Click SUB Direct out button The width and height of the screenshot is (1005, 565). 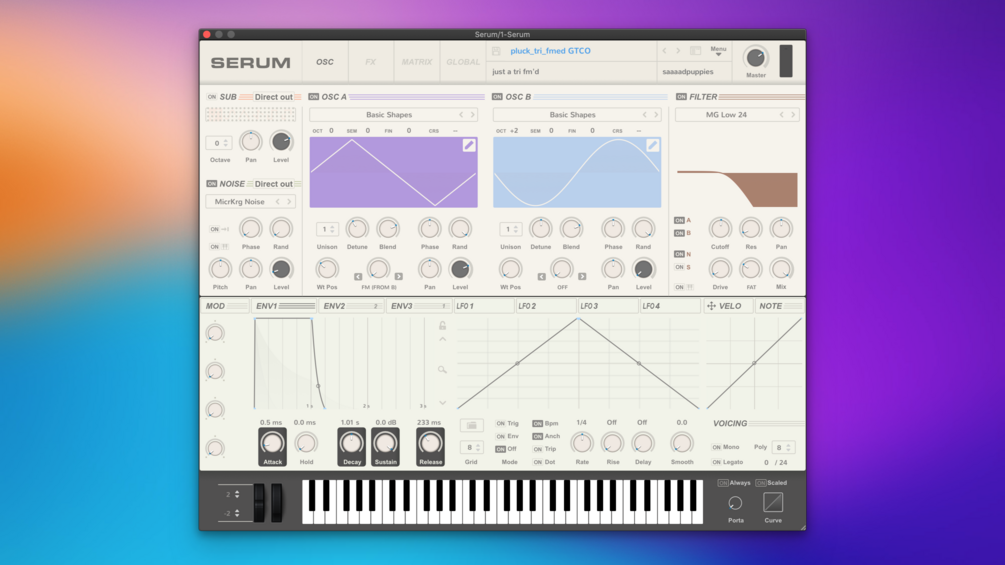[274, 97]
